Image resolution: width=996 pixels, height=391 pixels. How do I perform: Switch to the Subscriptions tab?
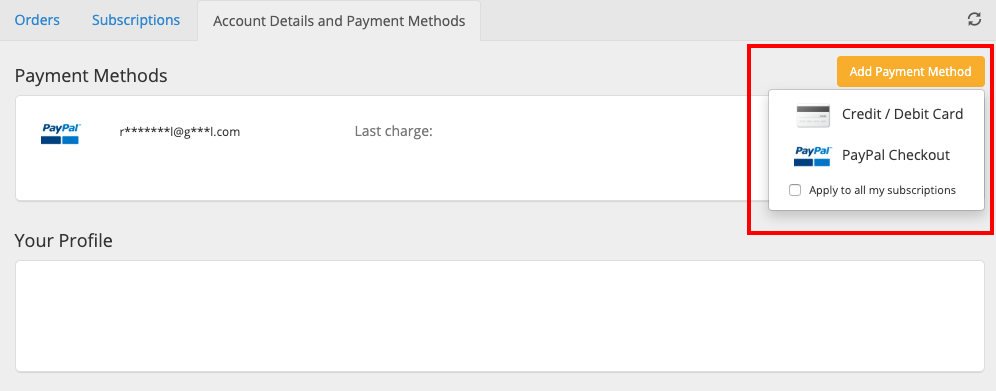(x=136, y=20)
